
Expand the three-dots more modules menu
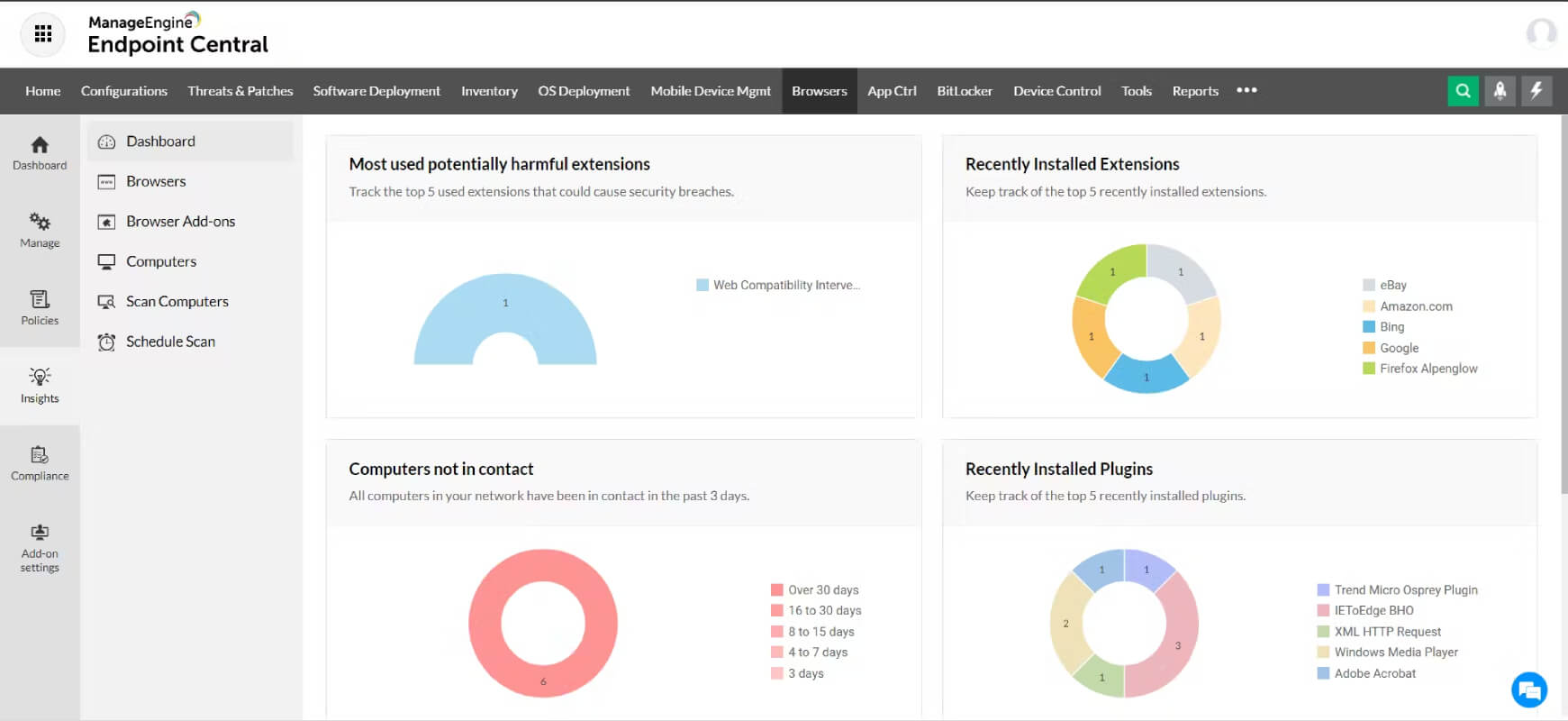pos(1246,90)
